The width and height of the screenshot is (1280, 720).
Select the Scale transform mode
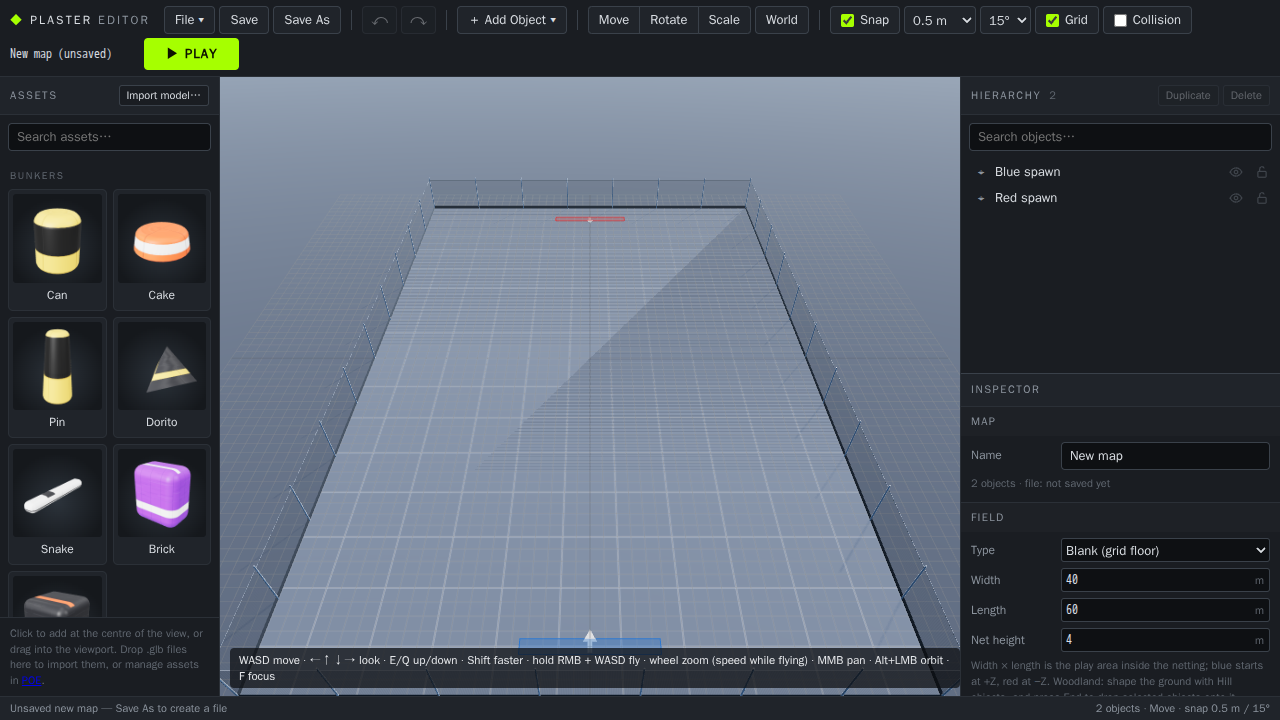point(724,20)
